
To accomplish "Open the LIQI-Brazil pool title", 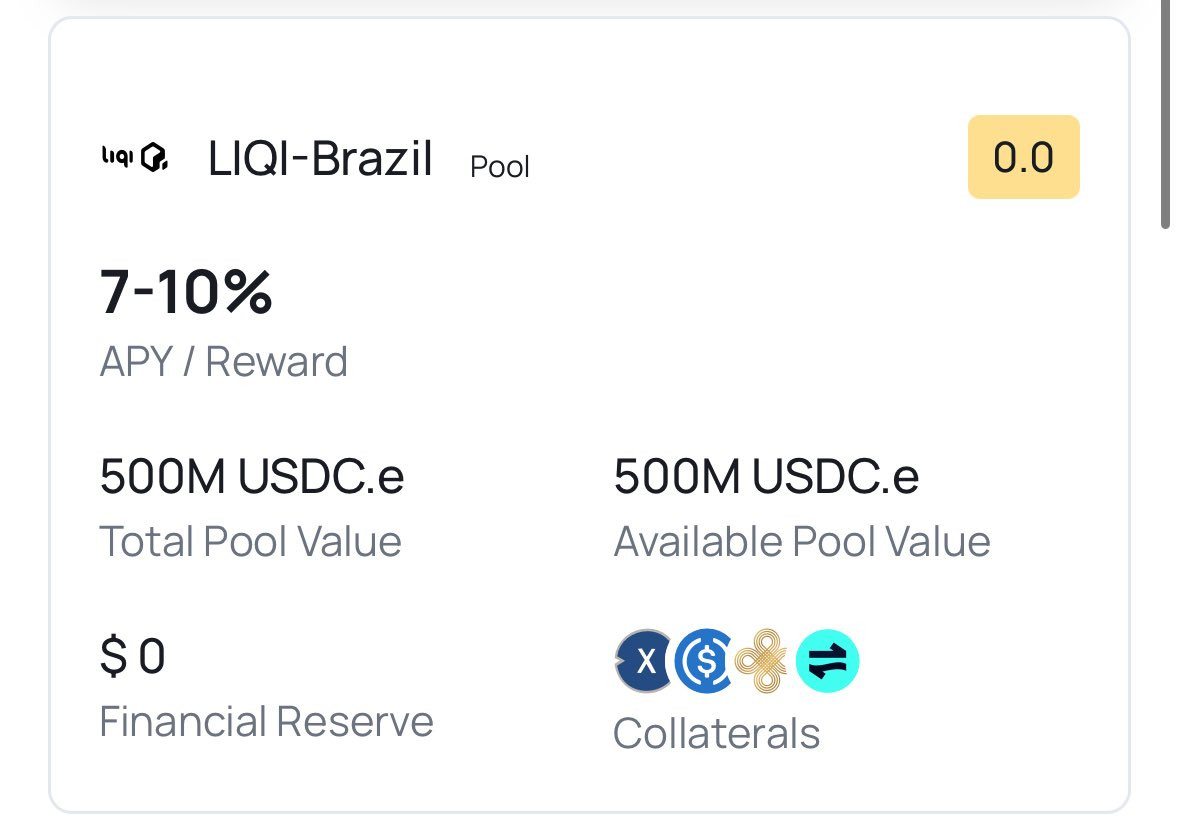I will click(320, 159).
